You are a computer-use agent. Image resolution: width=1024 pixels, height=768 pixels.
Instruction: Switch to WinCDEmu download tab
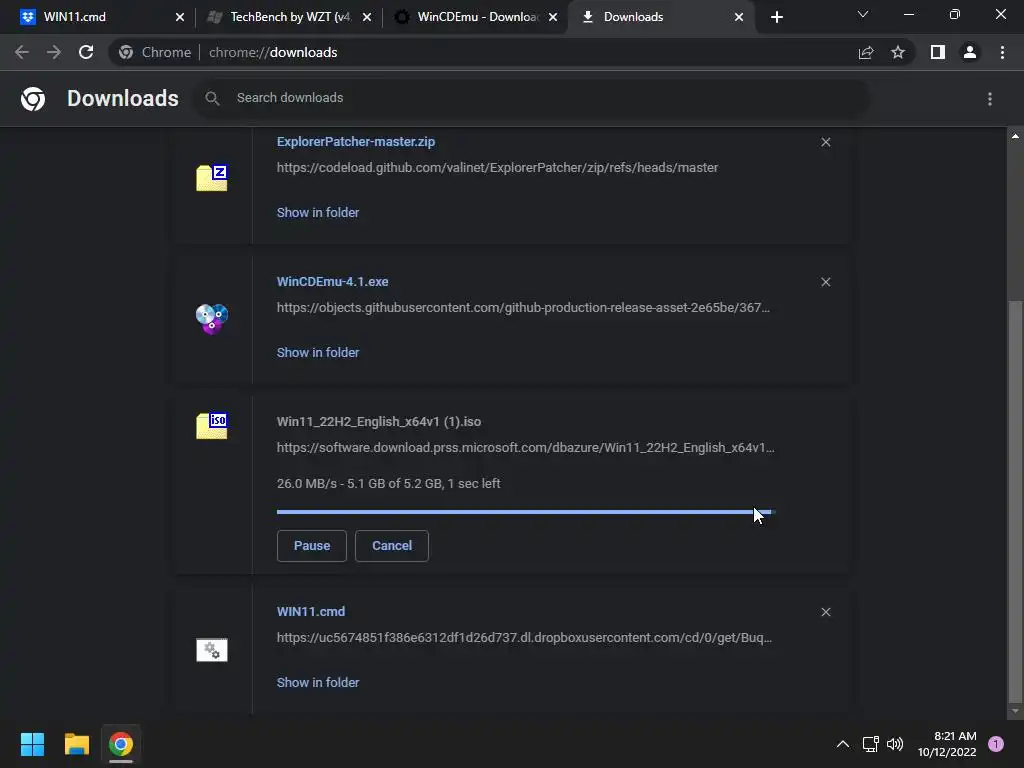(475, 17)
